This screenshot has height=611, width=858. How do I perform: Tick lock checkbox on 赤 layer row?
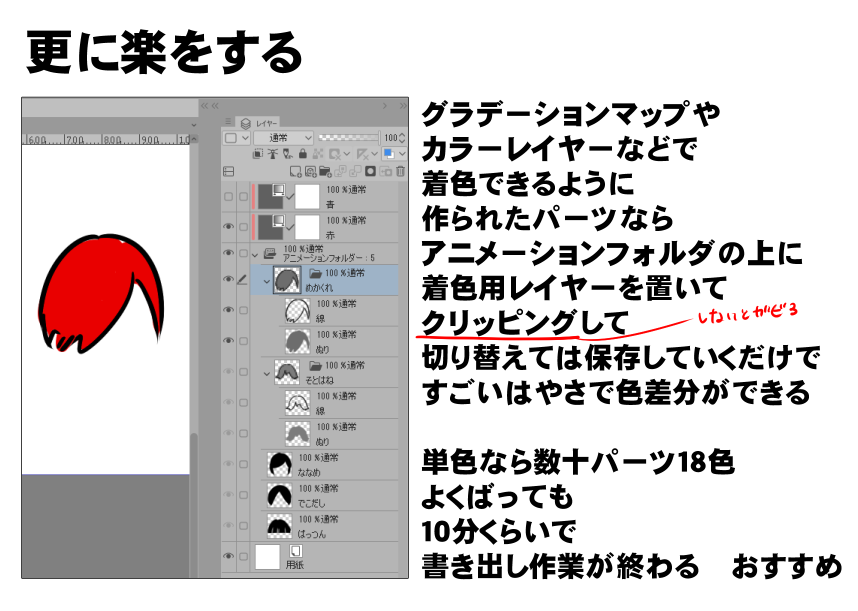[244, 227]
